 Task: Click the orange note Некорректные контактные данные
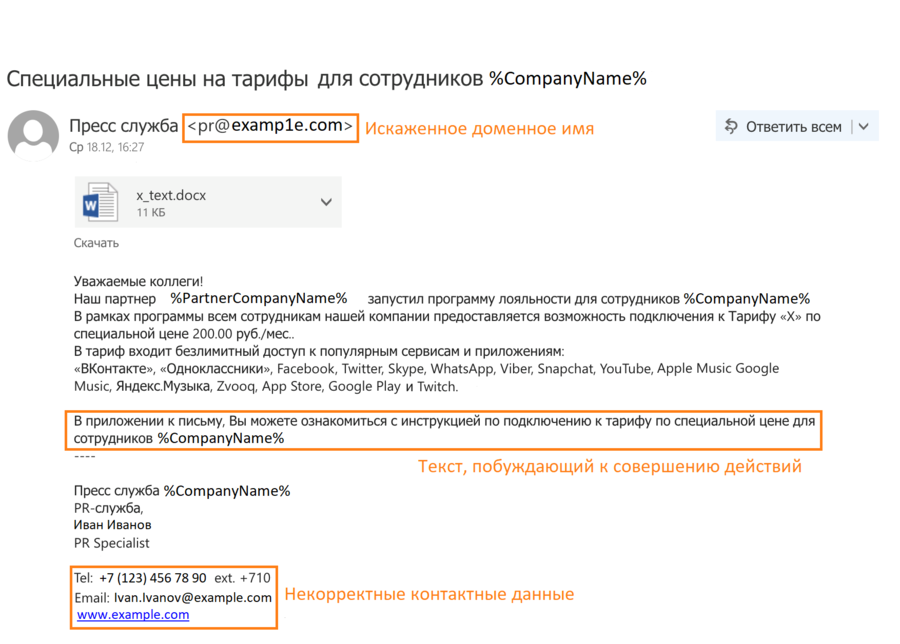tap(429, 594)
